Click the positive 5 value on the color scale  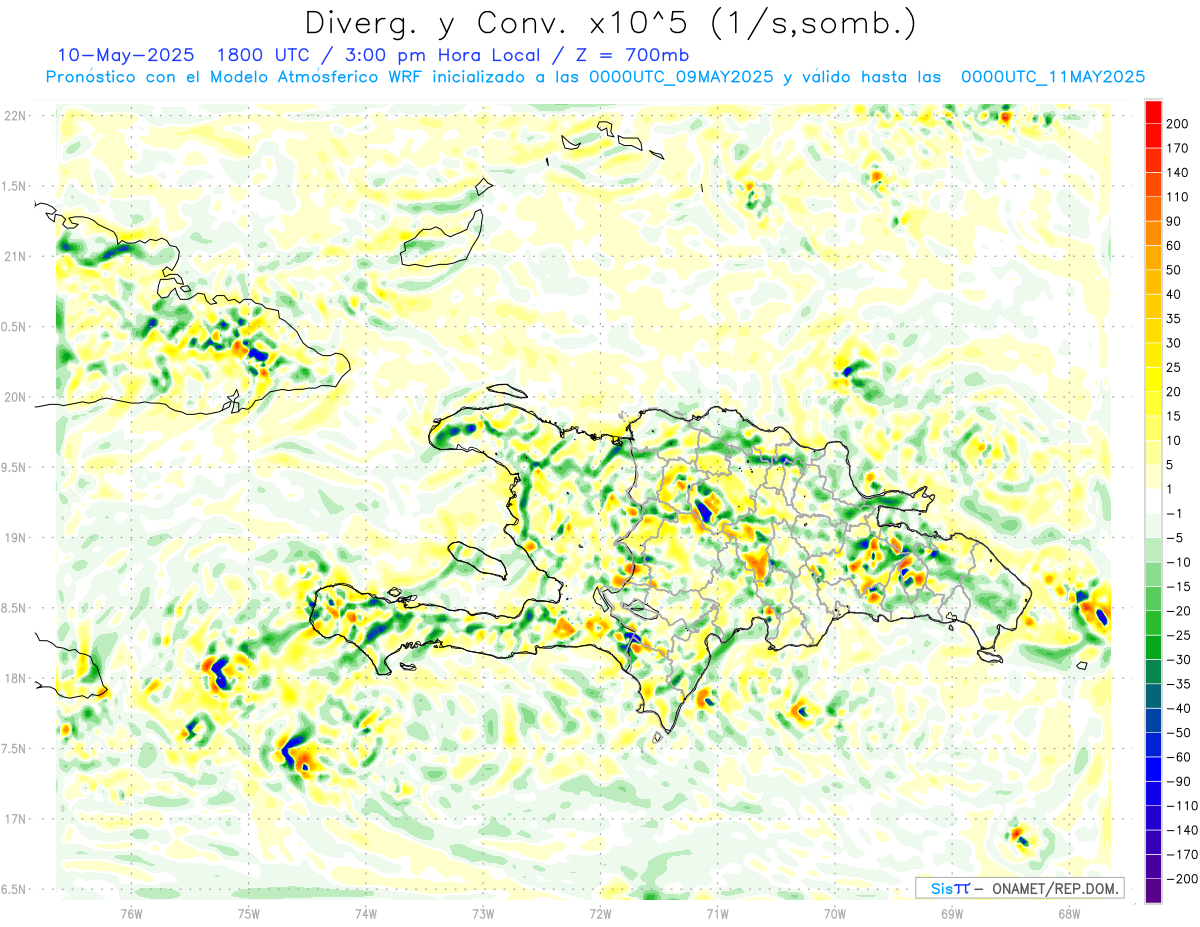point(1170,465)
